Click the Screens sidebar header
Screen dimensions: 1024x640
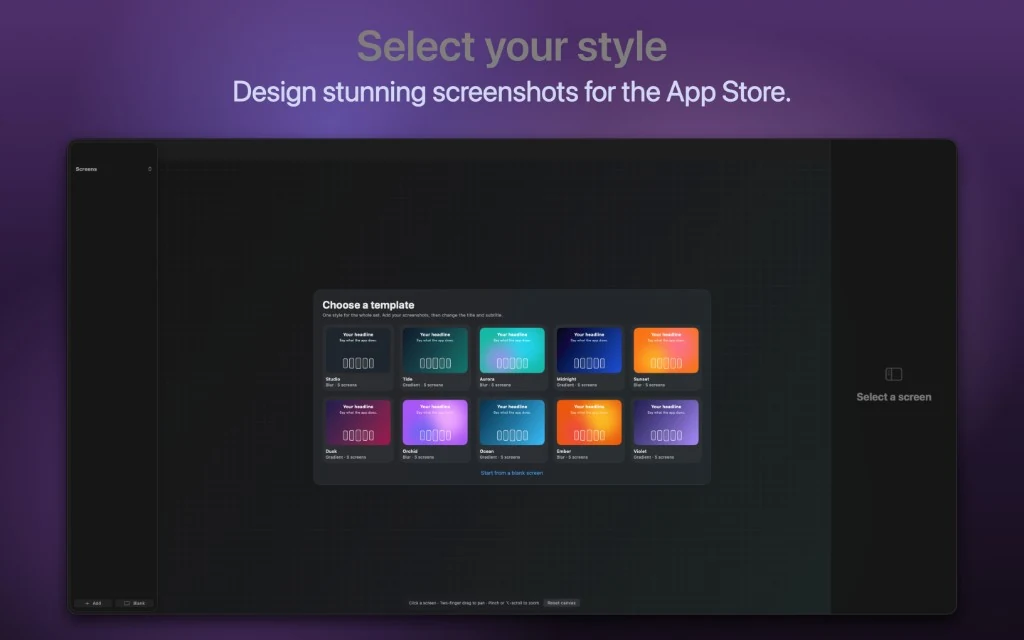pyautogui.click(x=86, y=169)
